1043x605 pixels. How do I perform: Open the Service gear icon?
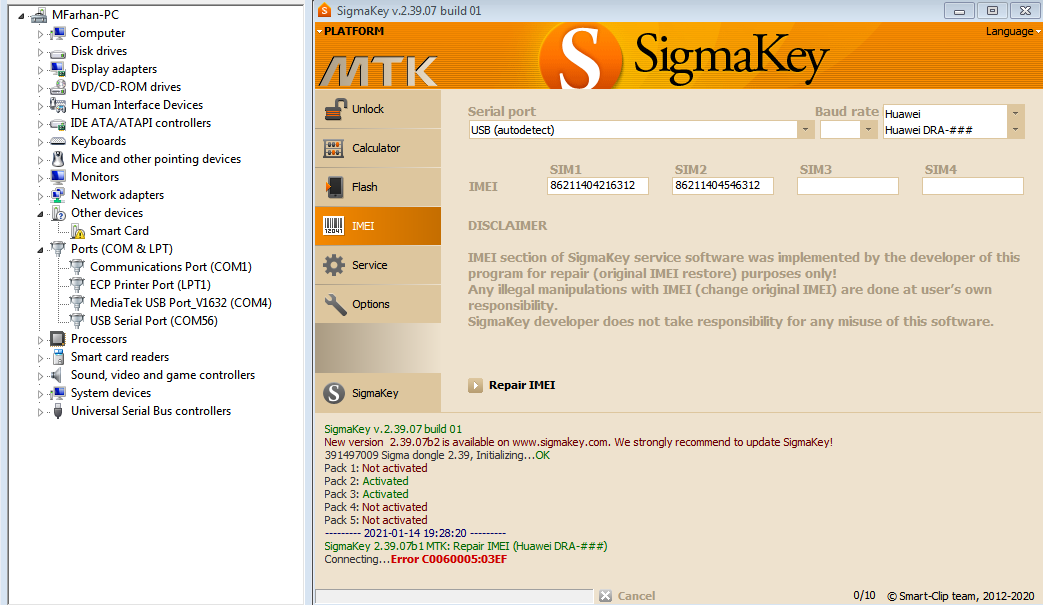(x=334, y=265)
